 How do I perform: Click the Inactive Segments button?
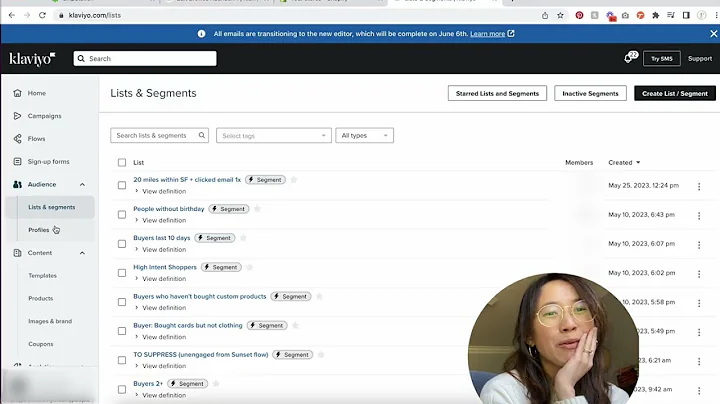click(x=590, y=93)
